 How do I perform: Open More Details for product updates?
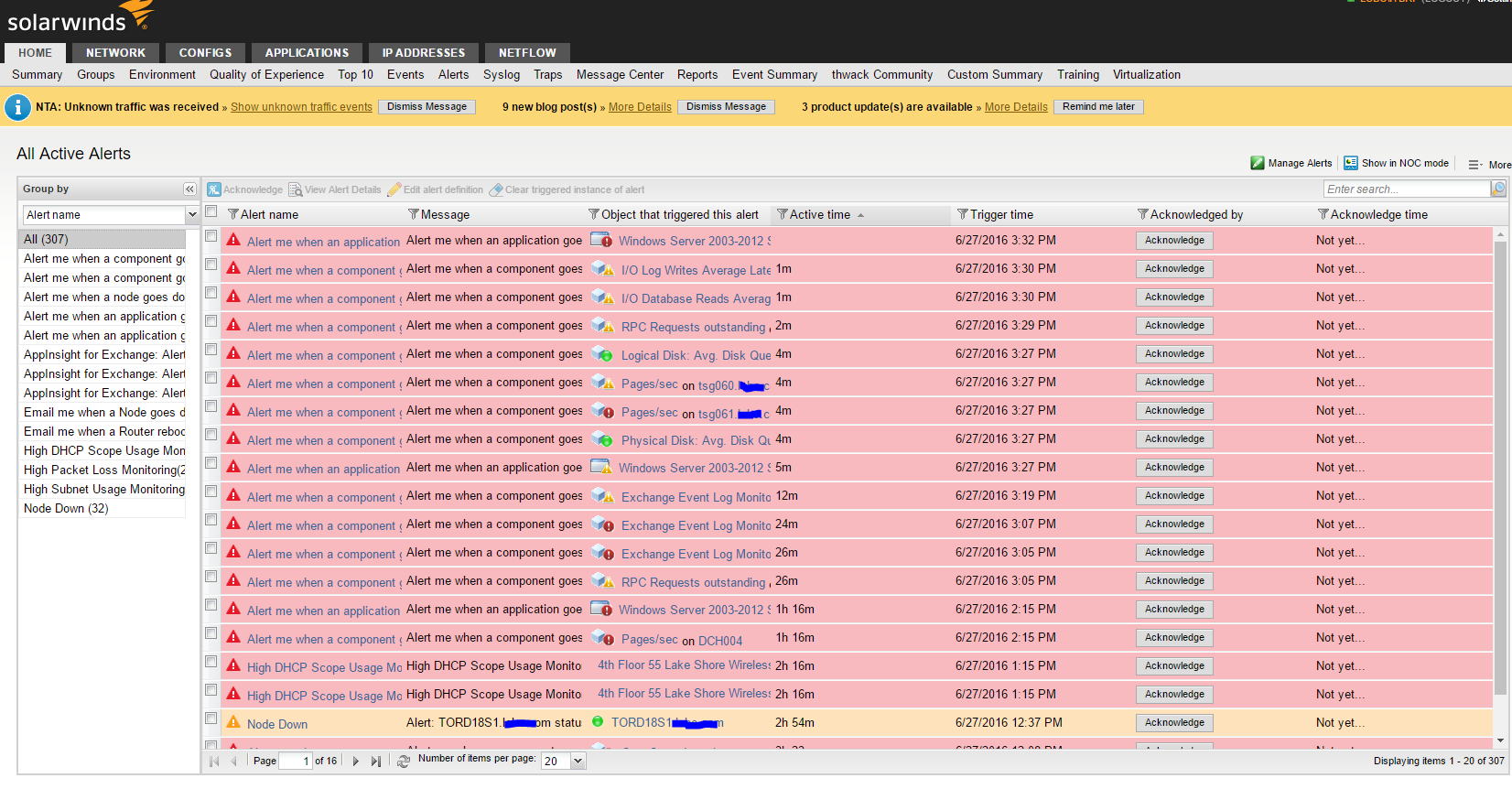[x=1016, y=107]
